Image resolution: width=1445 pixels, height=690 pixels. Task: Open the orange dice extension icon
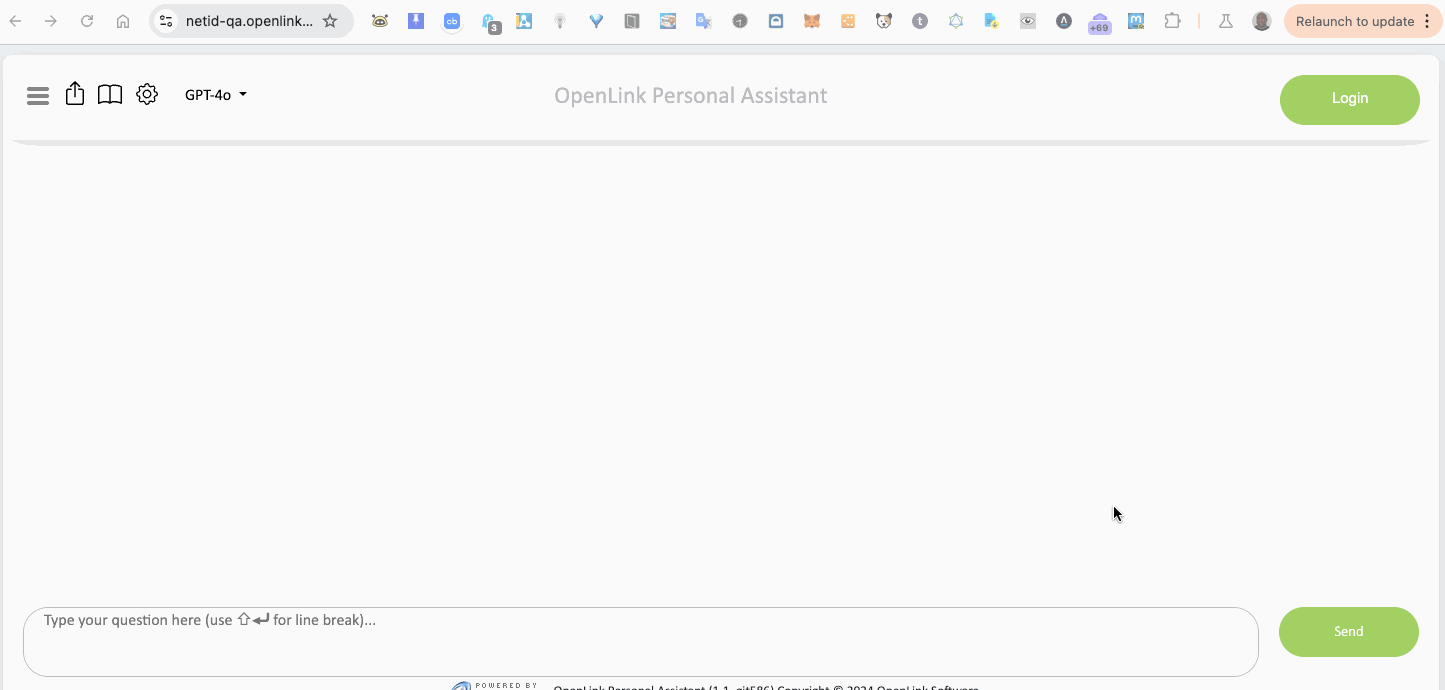point(848,21)
